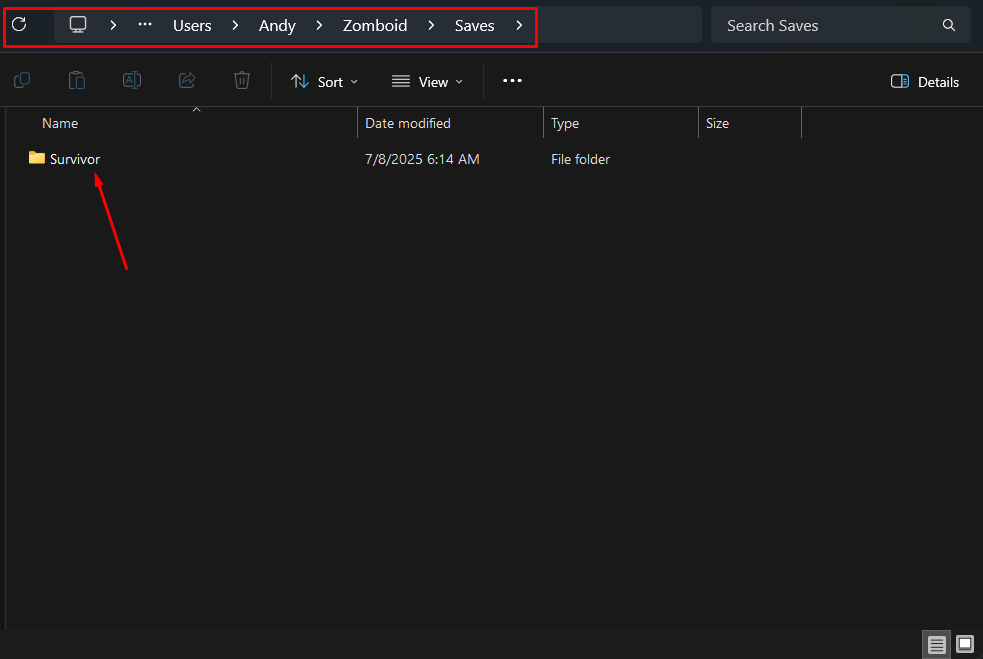Show hidden path via breadcrumb ellipsis

pos(145,25)
